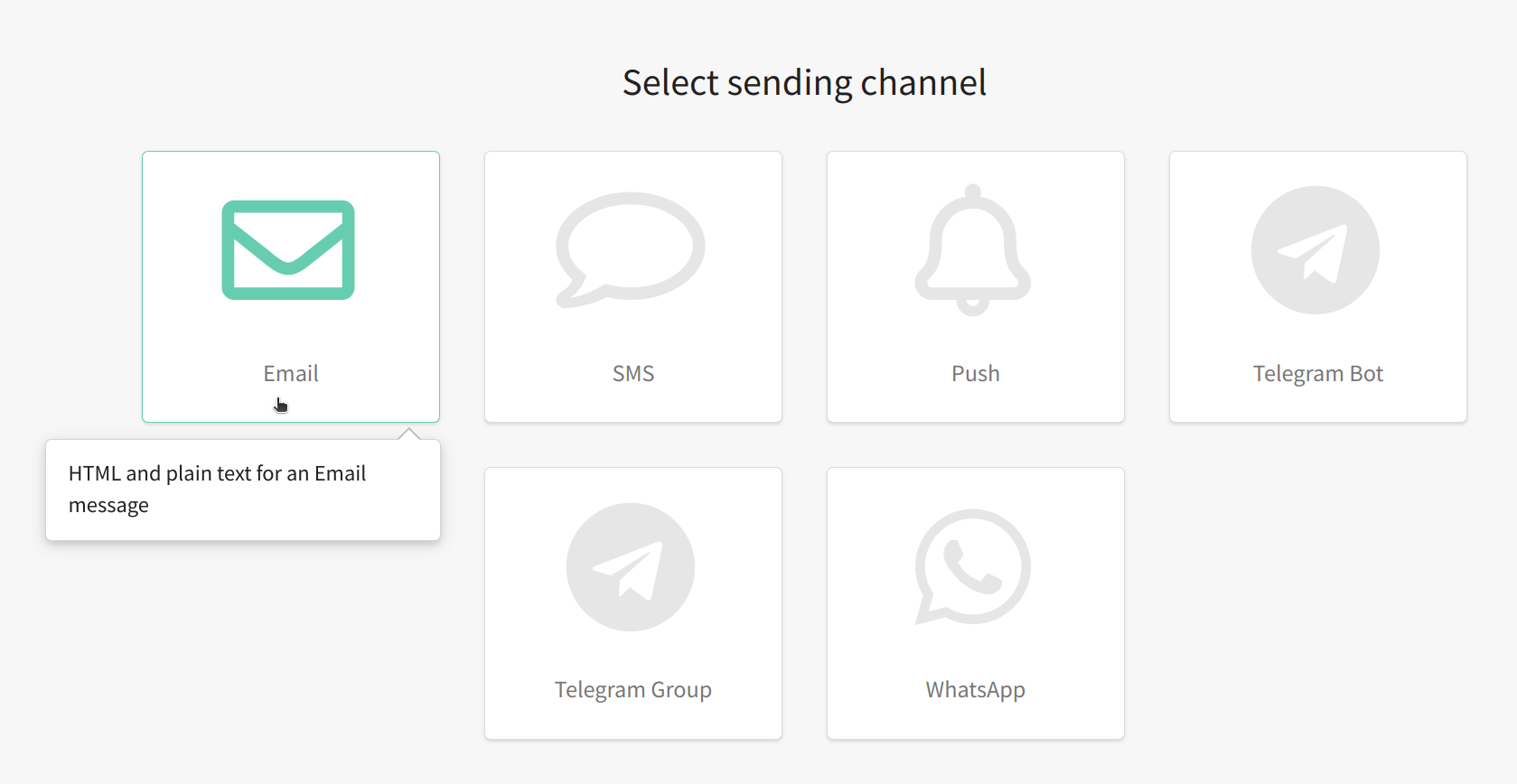Pick the Telegram Group paper plane icon
The image size is (1517, 784).
coord(631,567)
